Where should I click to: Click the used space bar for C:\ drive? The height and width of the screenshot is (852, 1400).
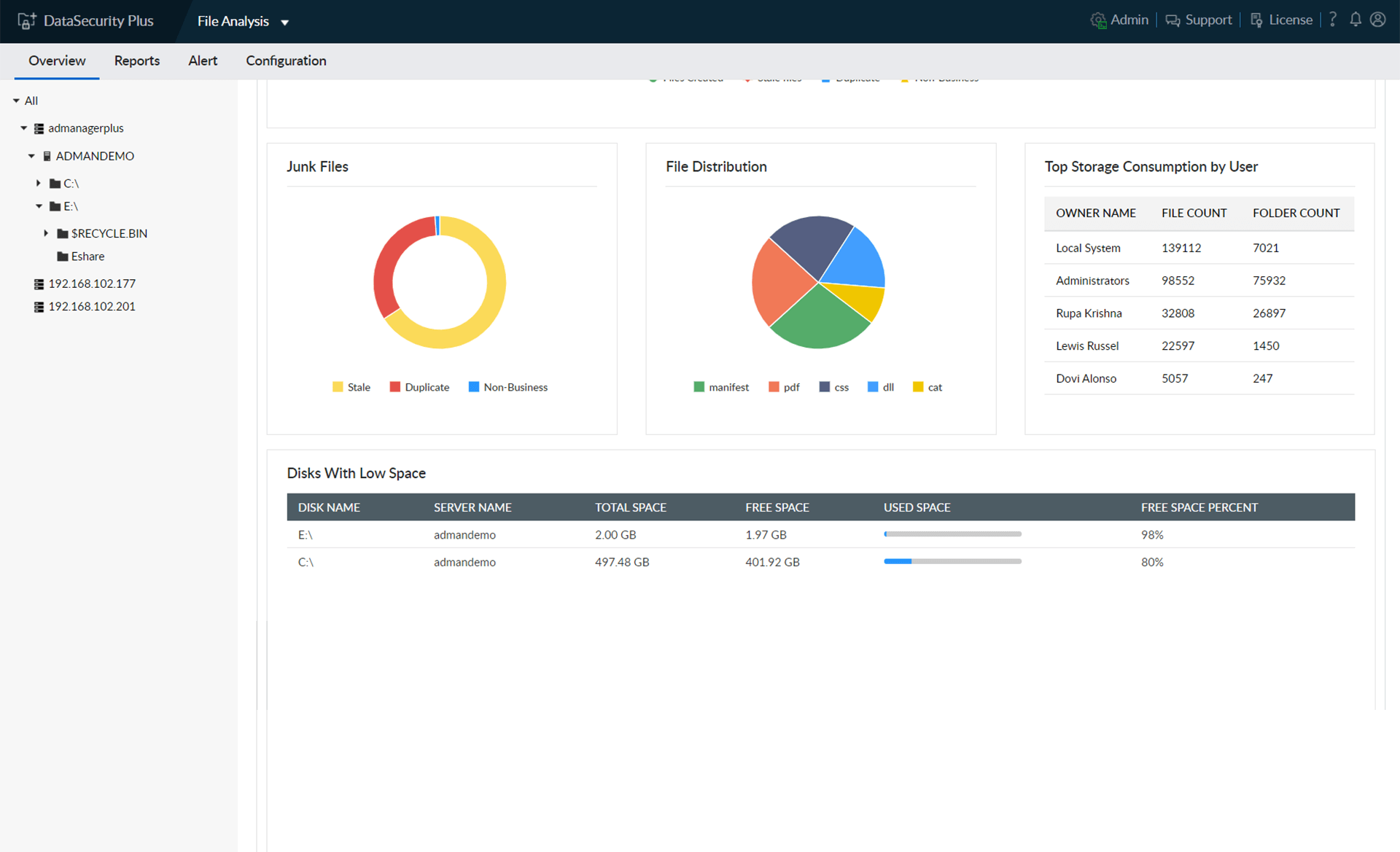point(952,561)
